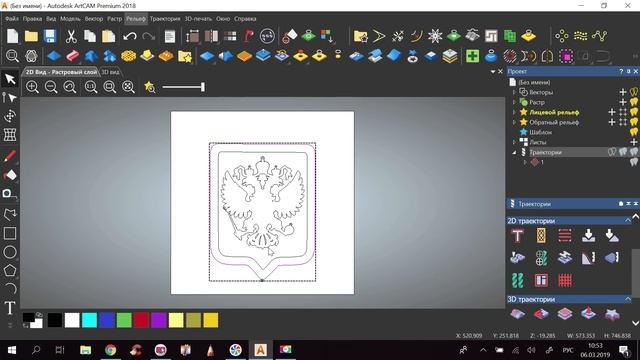The image size is (640, 360).
Task: Add a new bitmap layer with the Растр plus
Action: tap(623, 102)
